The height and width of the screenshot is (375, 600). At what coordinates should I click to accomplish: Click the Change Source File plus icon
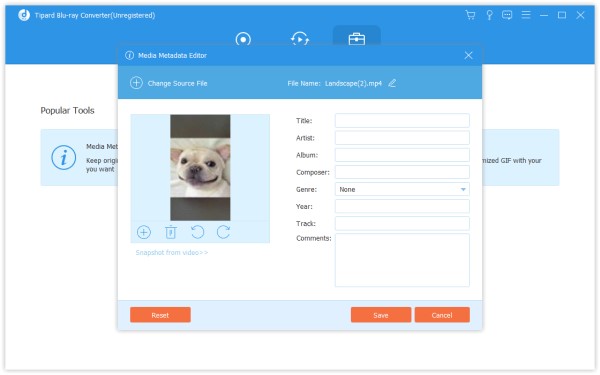click(x=136, y=83)
